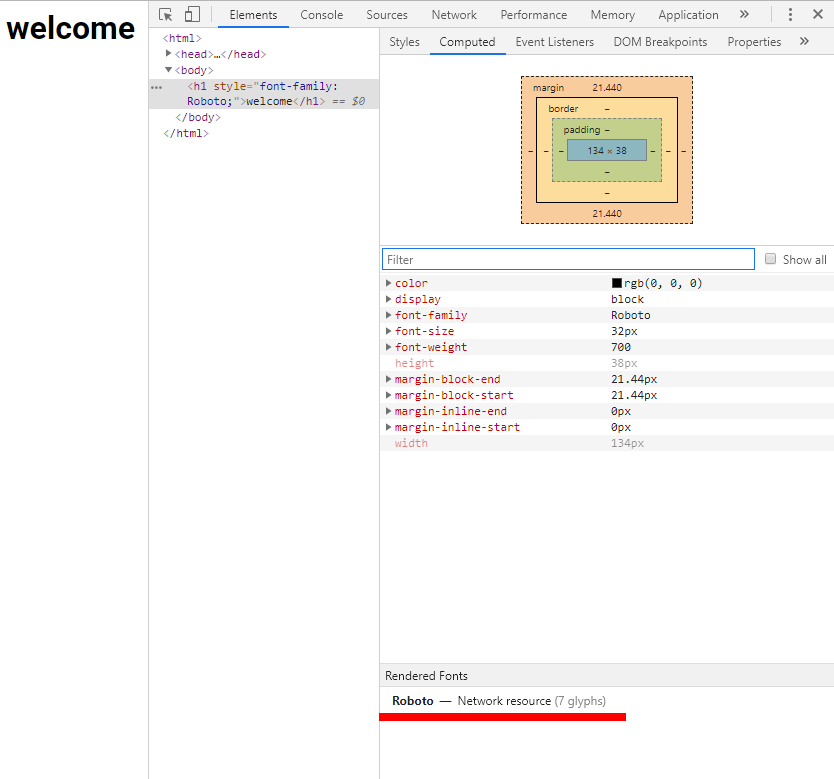This screenshot has height=779, width=834.
Task: Open the Event Listeners tab
Action: 554,42
